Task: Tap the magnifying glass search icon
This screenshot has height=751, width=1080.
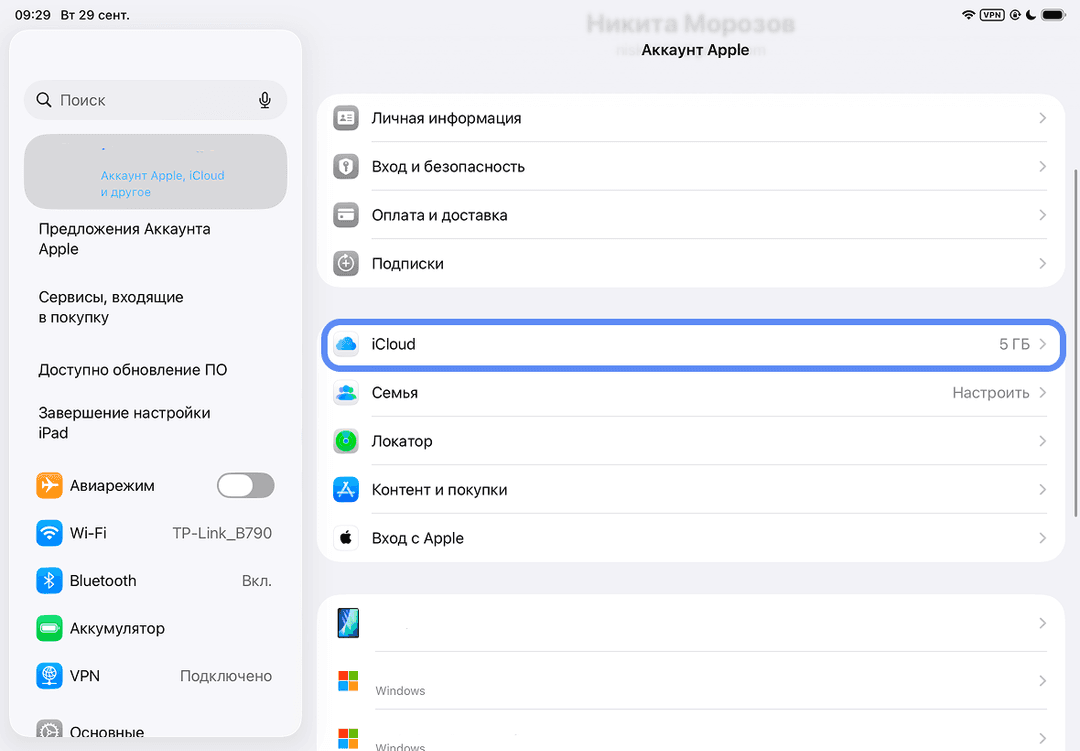Action: click(44, 100)
